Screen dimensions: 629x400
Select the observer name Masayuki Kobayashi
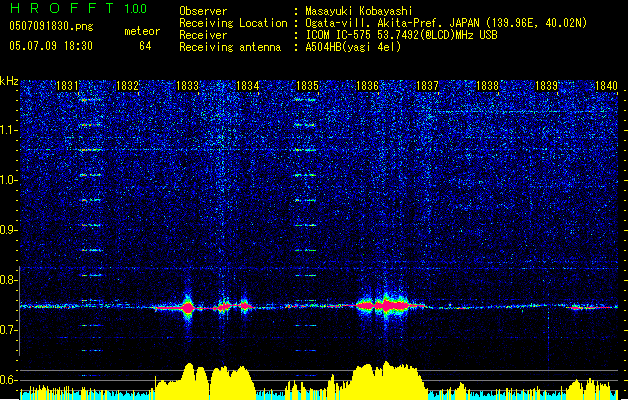[359, 11]
